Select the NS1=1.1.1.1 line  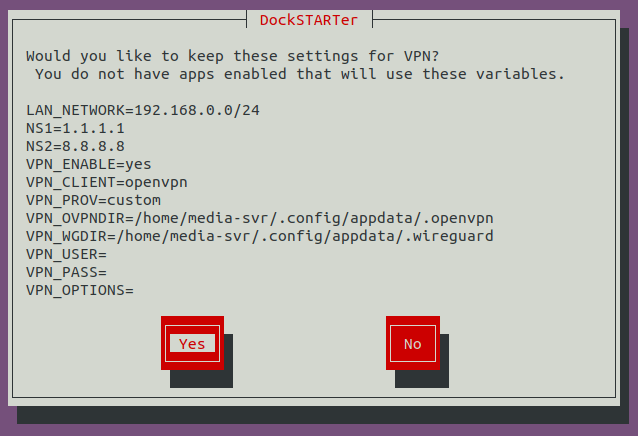click(75, 128)
